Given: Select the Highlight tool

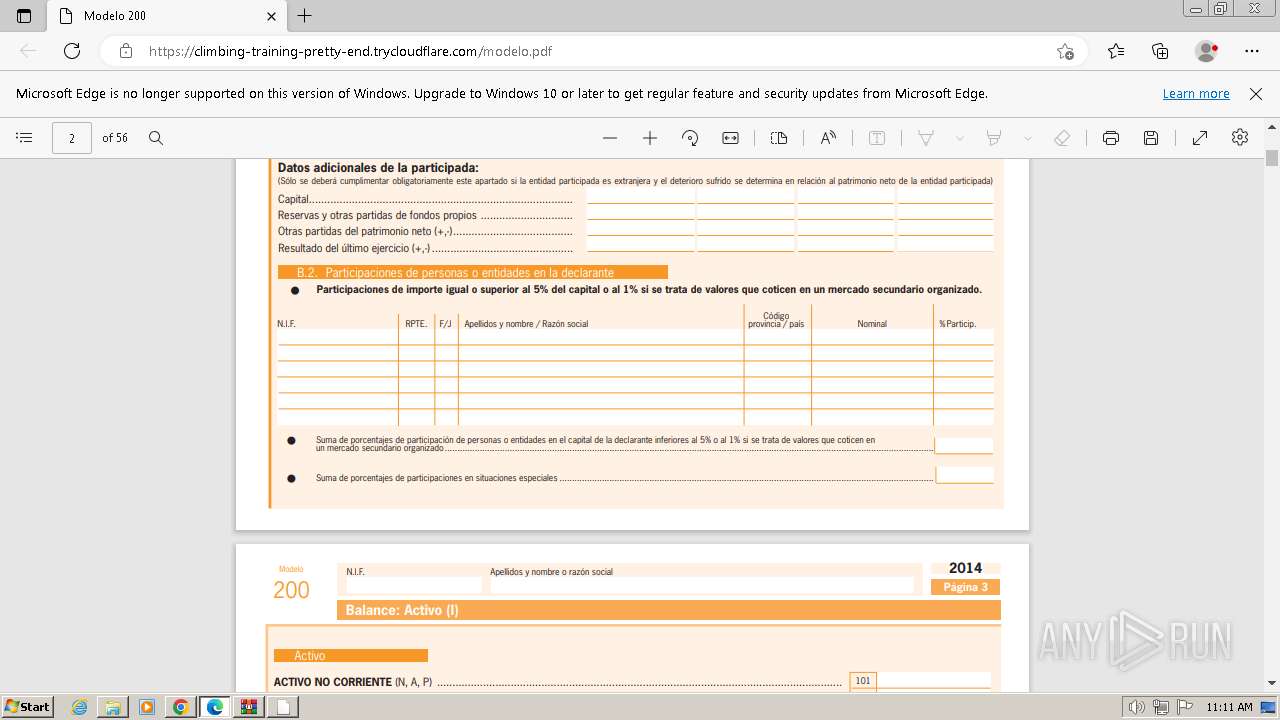Looking at the screenshot, I should [994, 138].
